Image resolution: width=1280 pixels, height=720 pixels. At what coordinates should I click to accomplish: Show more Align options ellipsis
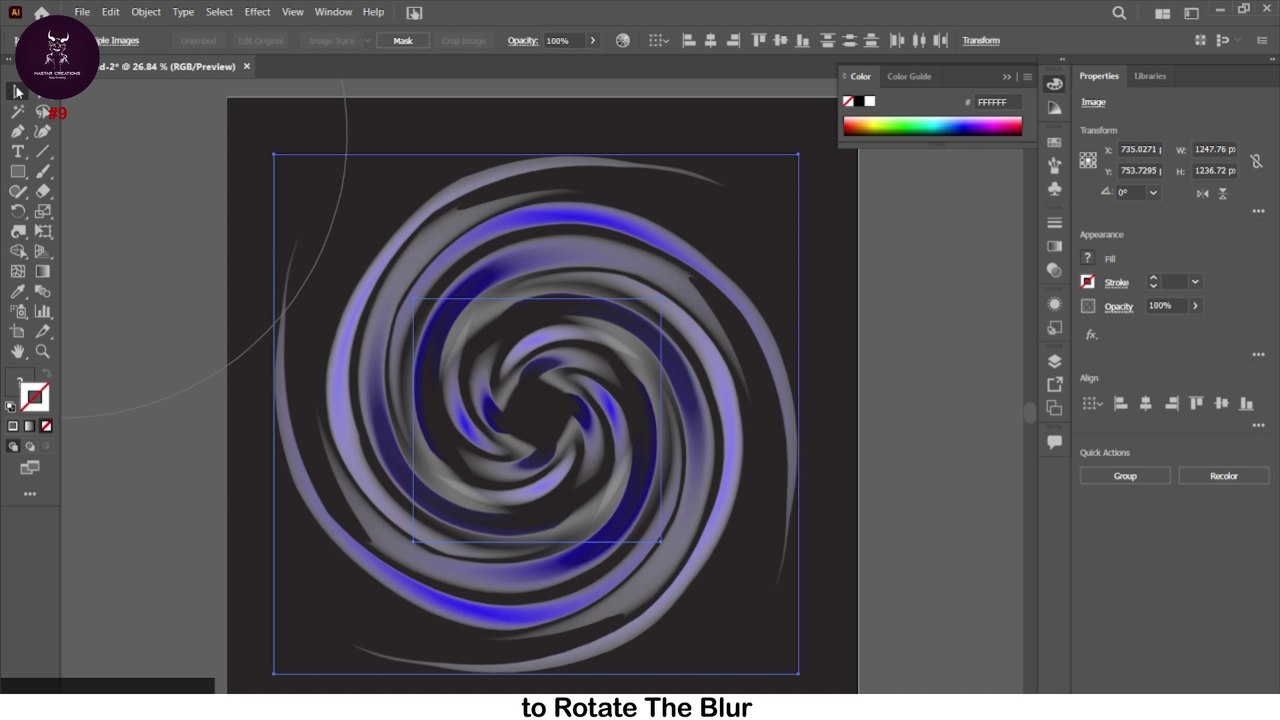1258,425
